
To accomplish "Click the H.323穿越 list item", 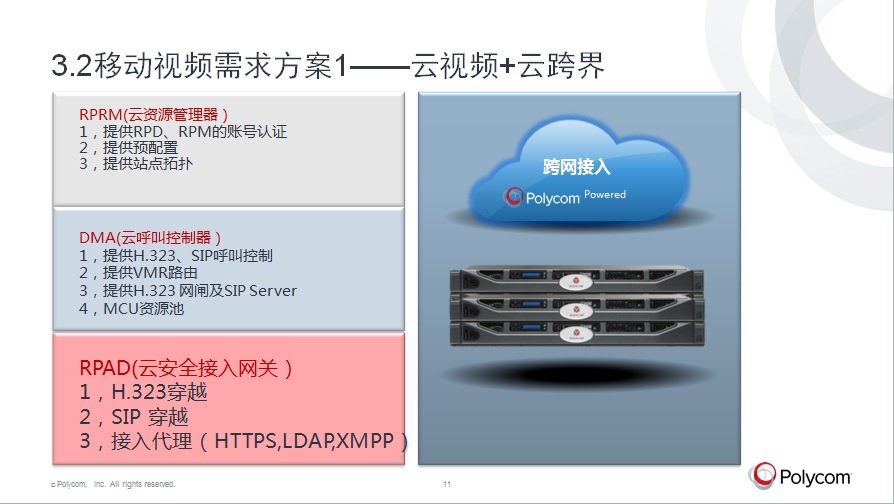I will coord(143,392).
